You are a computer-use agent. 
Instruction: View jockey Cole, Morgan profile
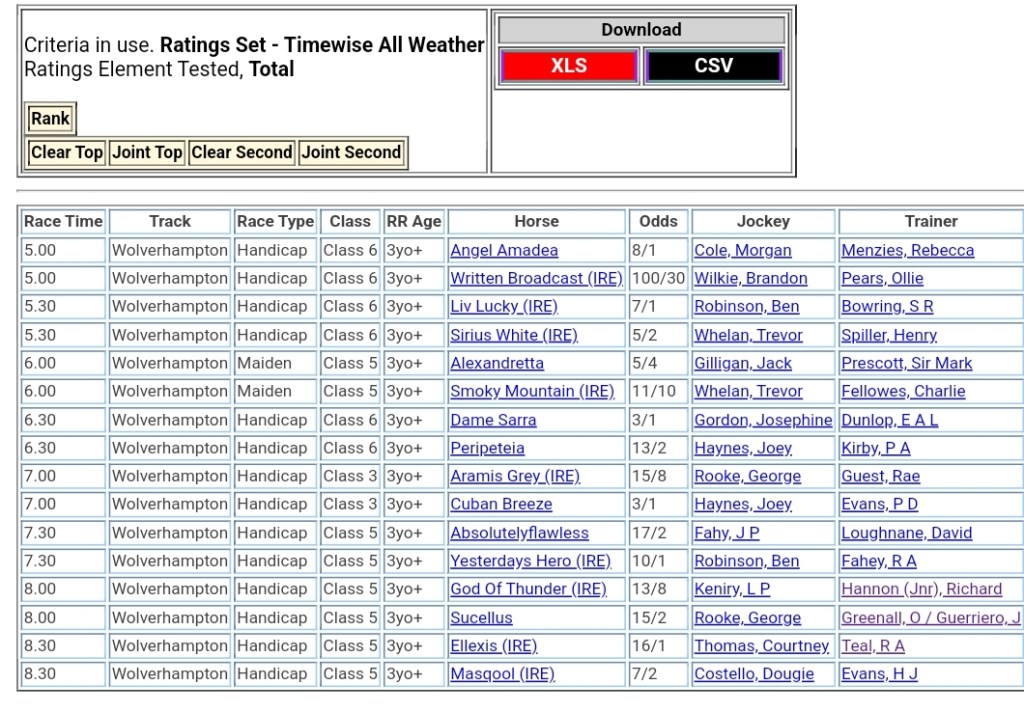(x=742, y=251)
